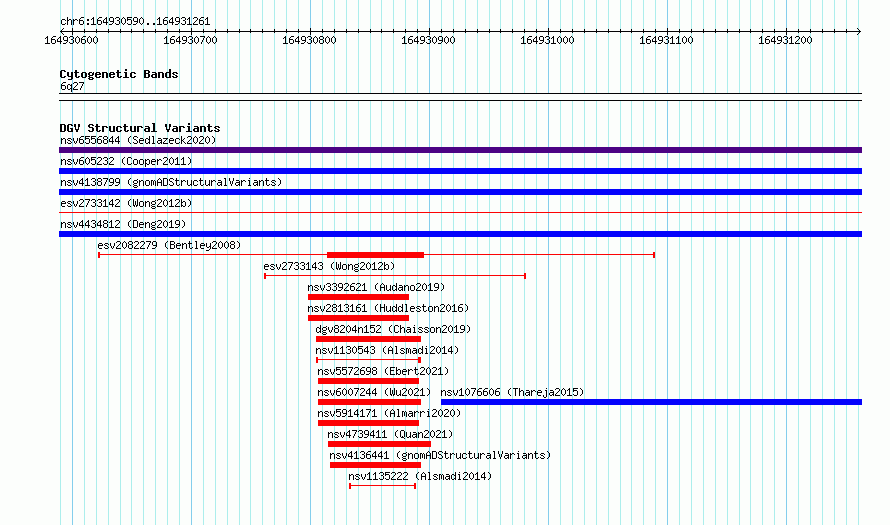
Task: Select the red nsv2813161 variant bar
Action: (x=358, y=318)
